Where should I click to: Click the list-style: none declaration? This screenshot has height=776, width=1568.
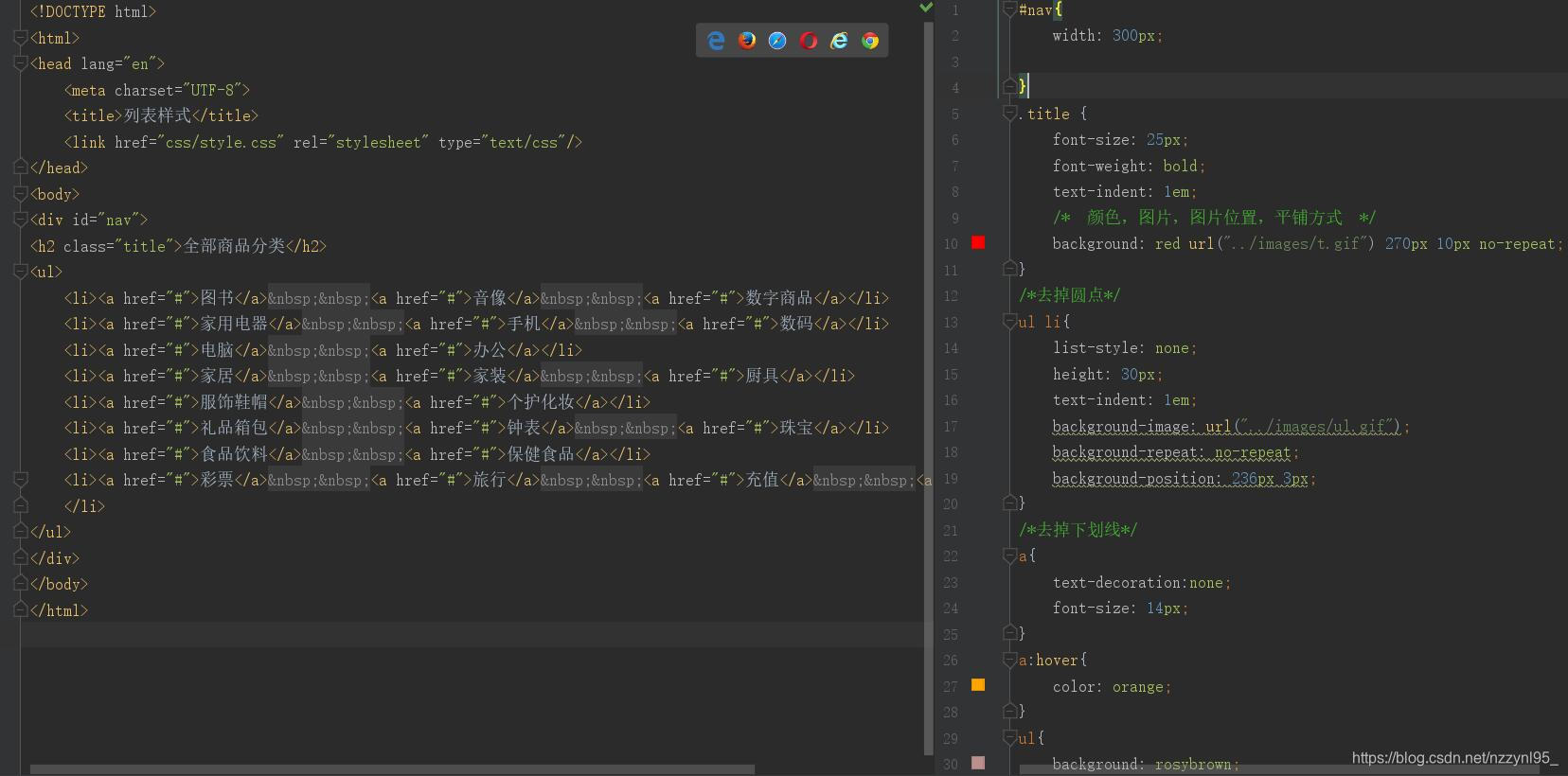point(1125,348)
